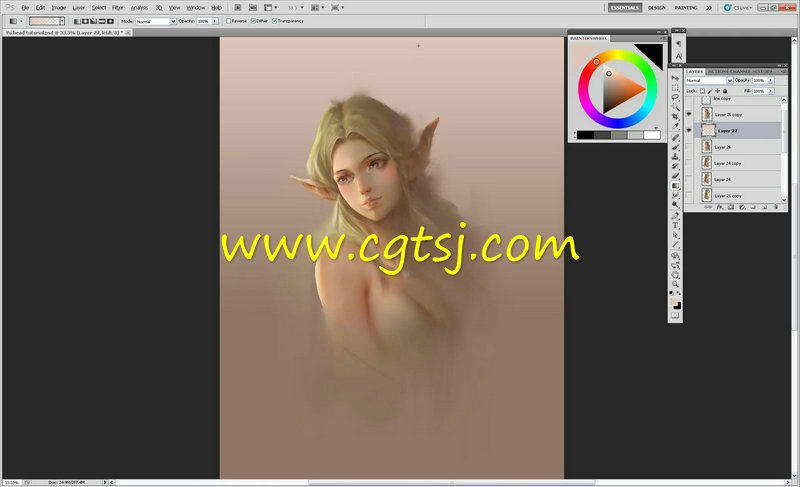The image size is (800, 487).
Task: Select the Lasso tool
Action: click(x=675, y=97)
